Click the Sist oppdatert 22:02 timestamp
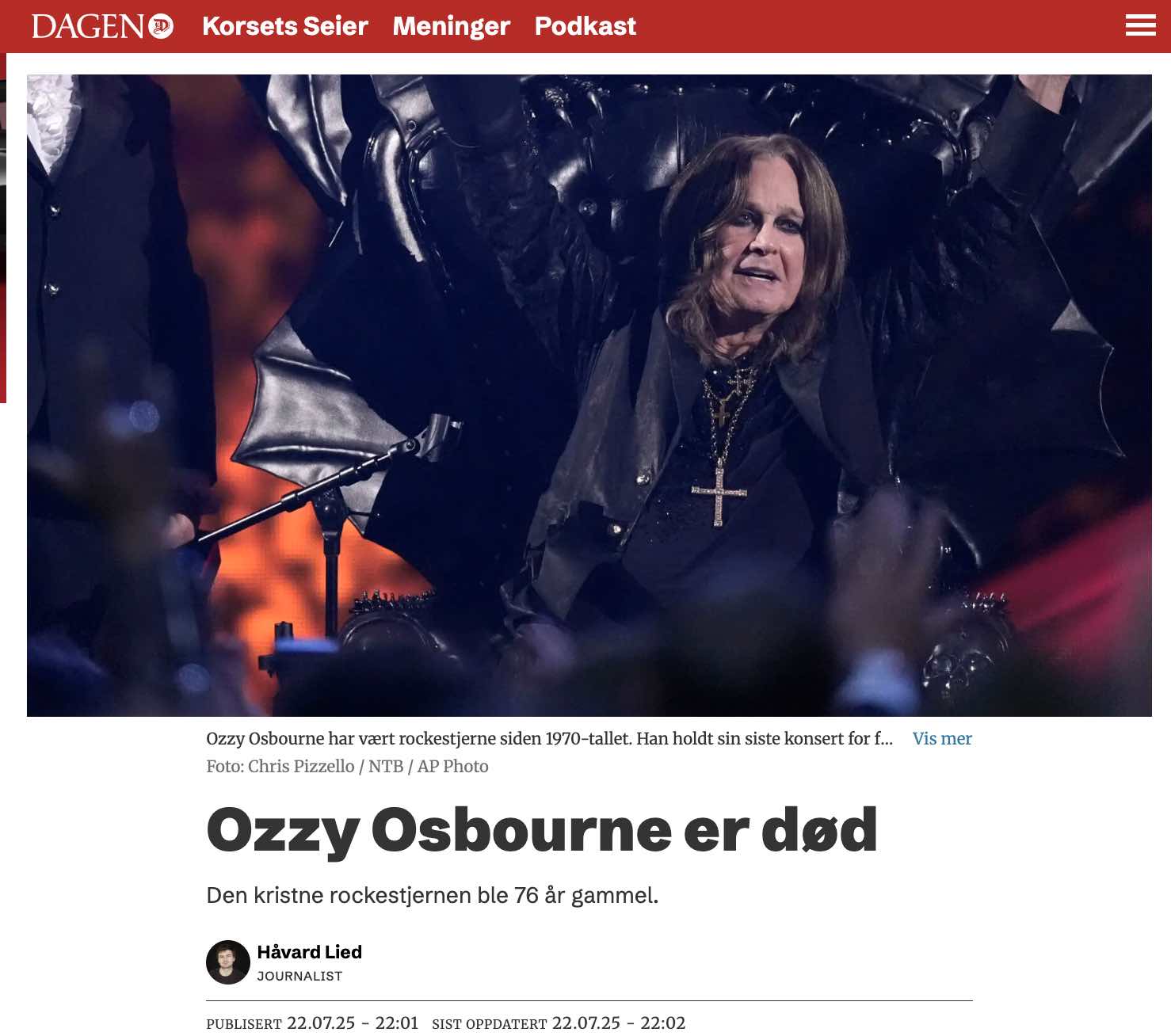 coord(559,1023)
